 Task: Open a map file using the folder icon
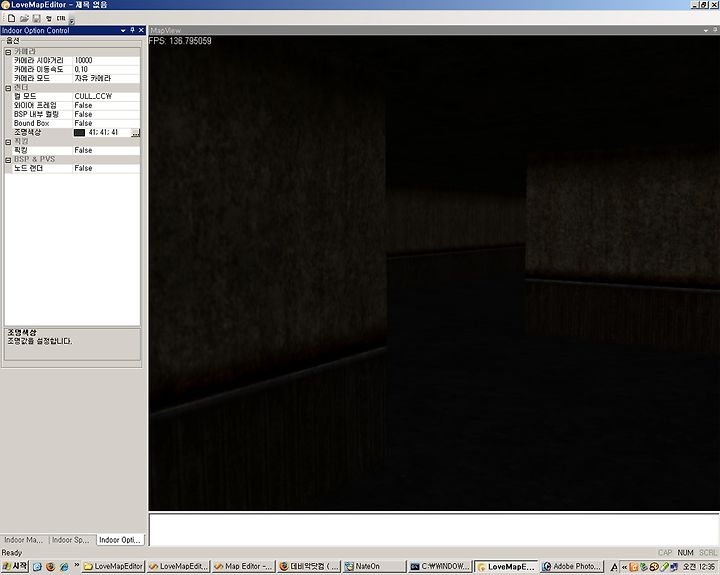[24, 18]
